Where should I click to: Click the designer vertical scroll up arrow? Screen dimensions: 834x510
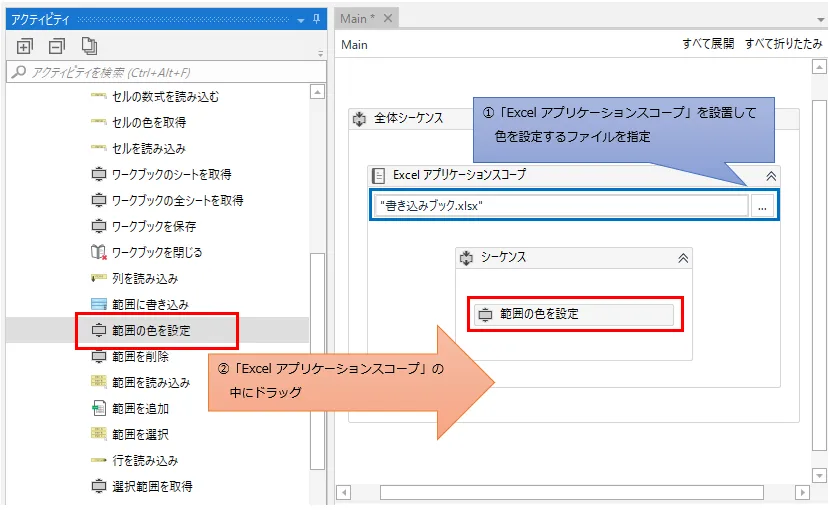(819, 67)
